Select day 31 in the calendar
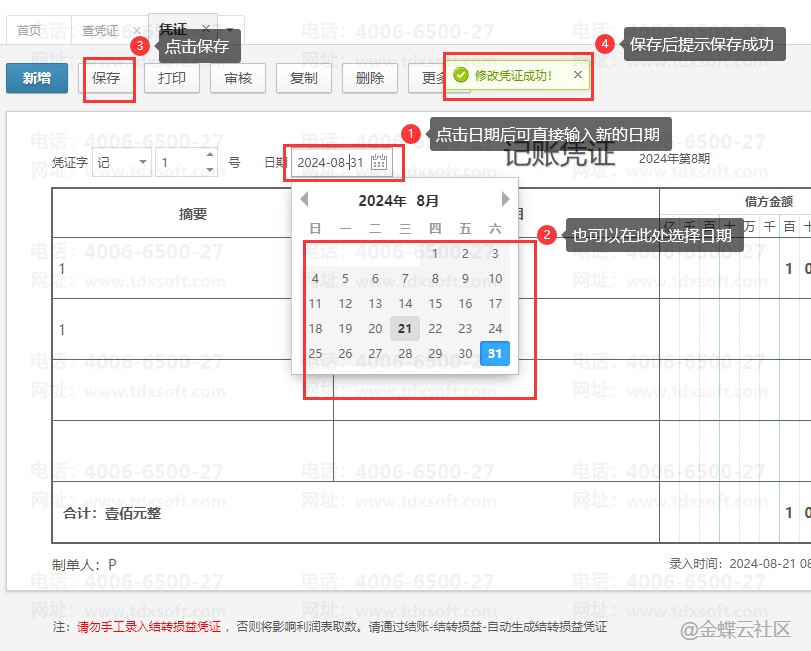This screenshot has height=651, width=811. [495, 353]
